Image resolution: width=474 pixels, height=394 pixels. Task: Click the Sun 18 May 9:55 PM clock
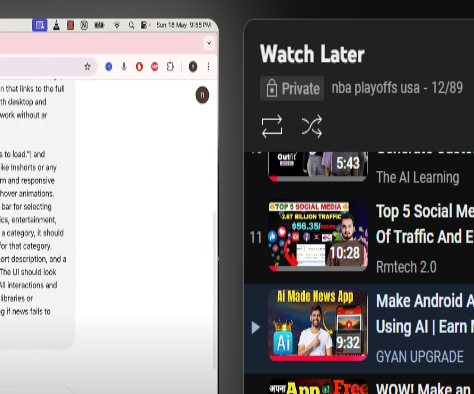[184, 25]
